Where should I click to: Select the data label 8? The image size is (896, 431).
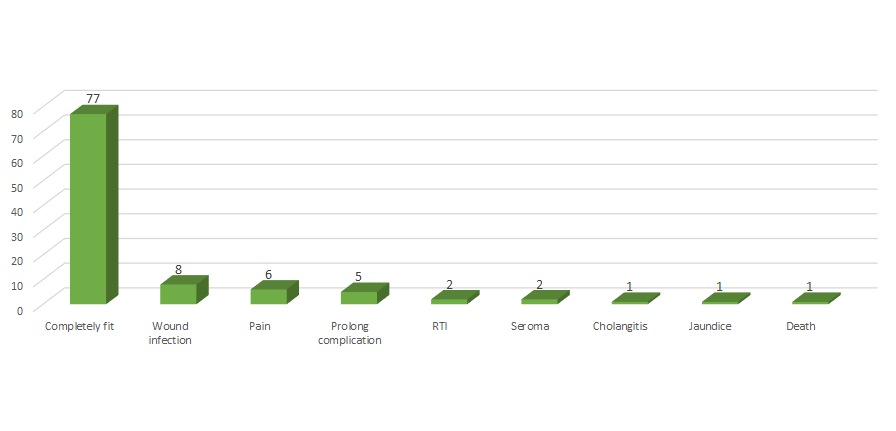pyautogui.click(x=179, y=269)
